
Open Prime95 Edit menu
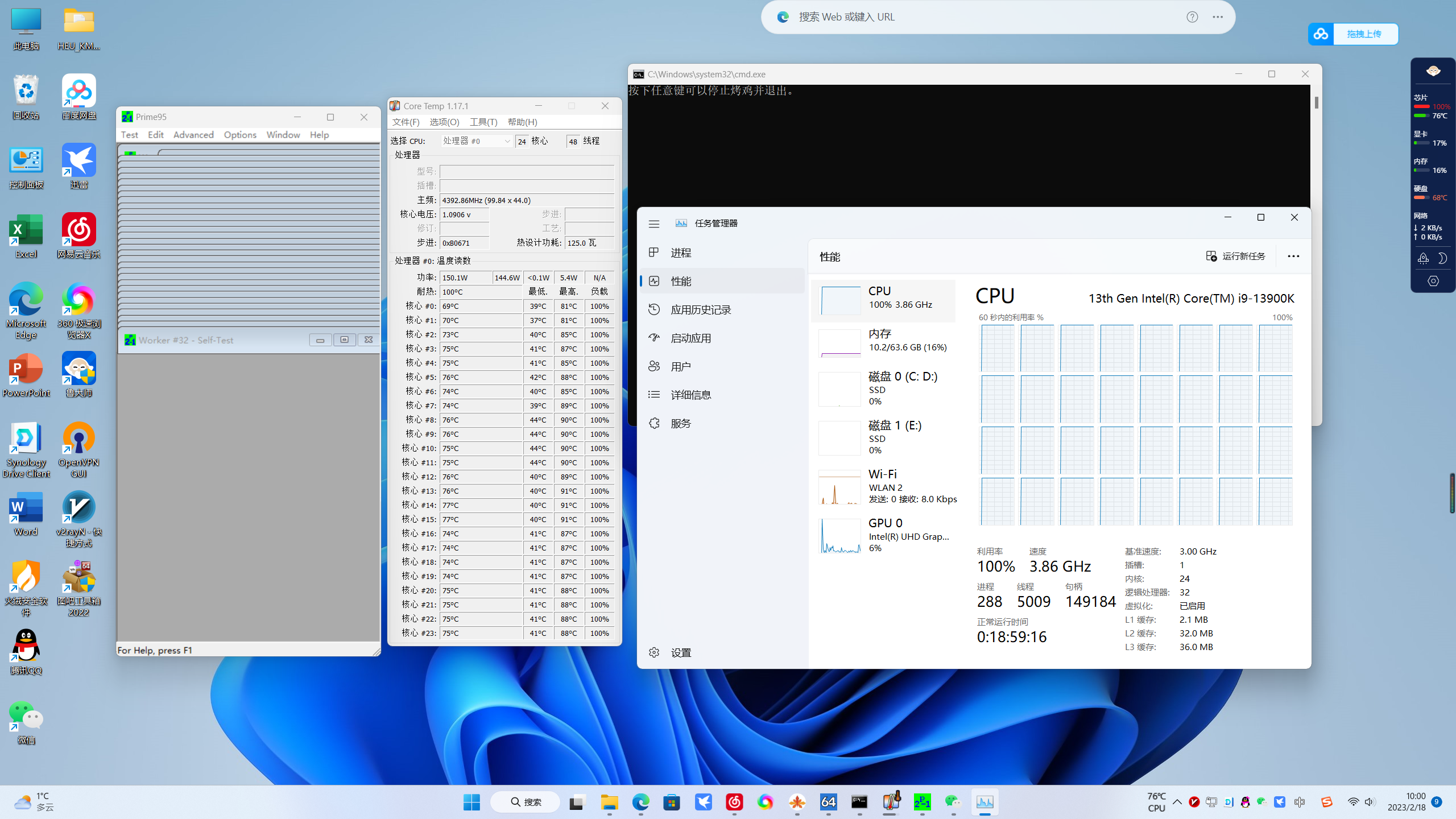[155, 135]
